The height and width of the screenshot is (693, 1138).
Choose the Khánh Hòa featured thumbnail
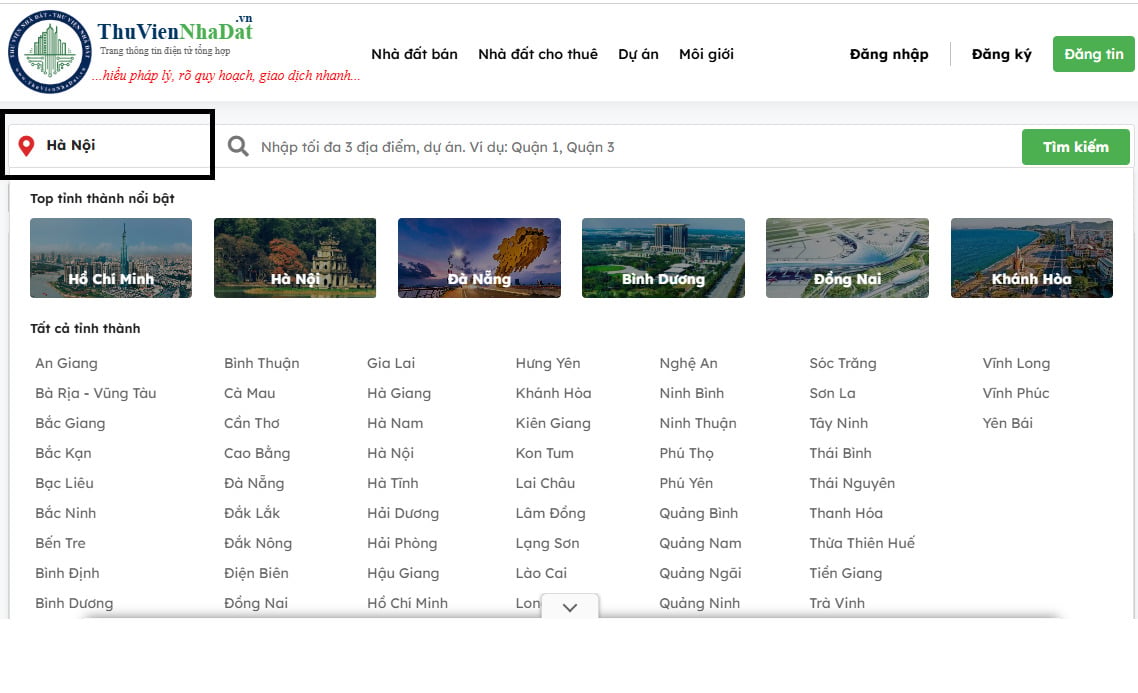[x=1031, y=258]
